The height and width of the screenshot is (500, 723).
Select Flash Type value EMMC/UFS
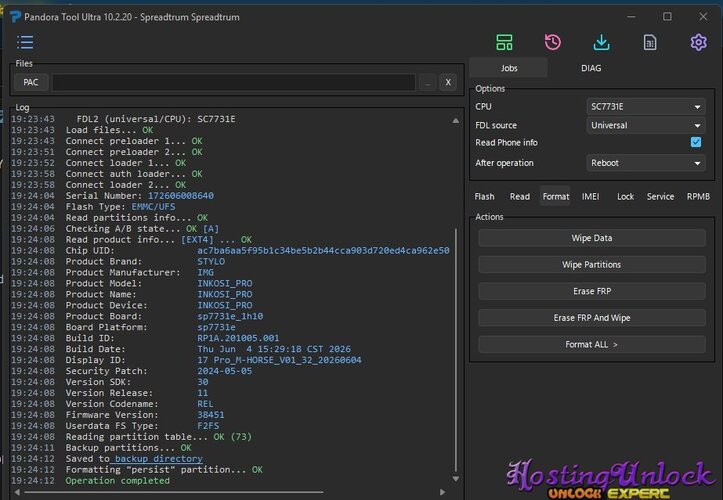coord(153,207)
